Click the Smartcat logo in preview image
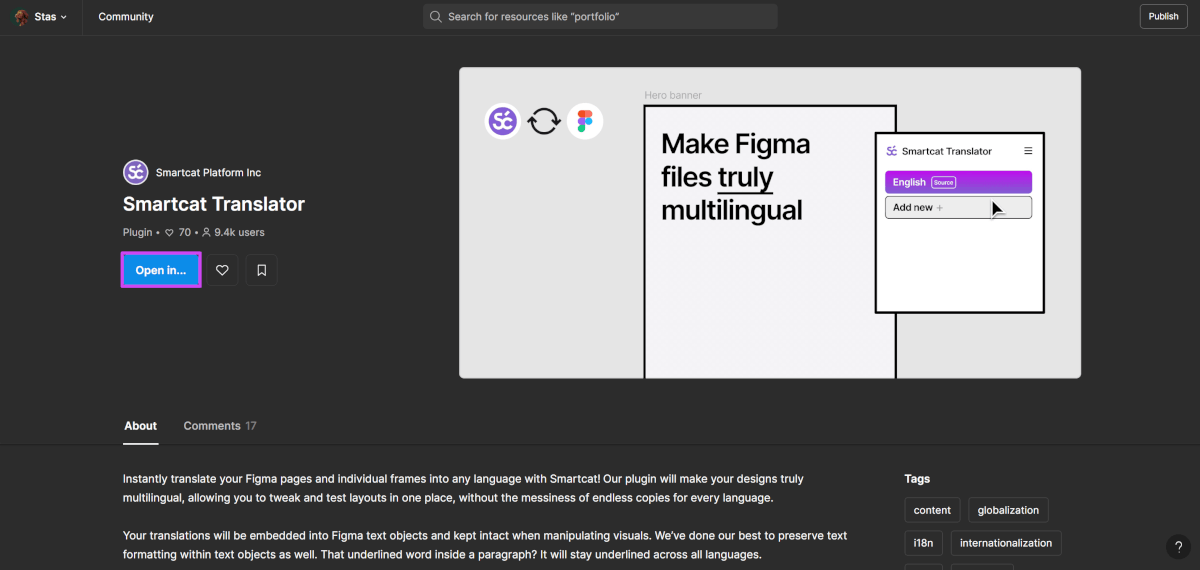This screenshot has width=1200, height=570. click(503, 122)
